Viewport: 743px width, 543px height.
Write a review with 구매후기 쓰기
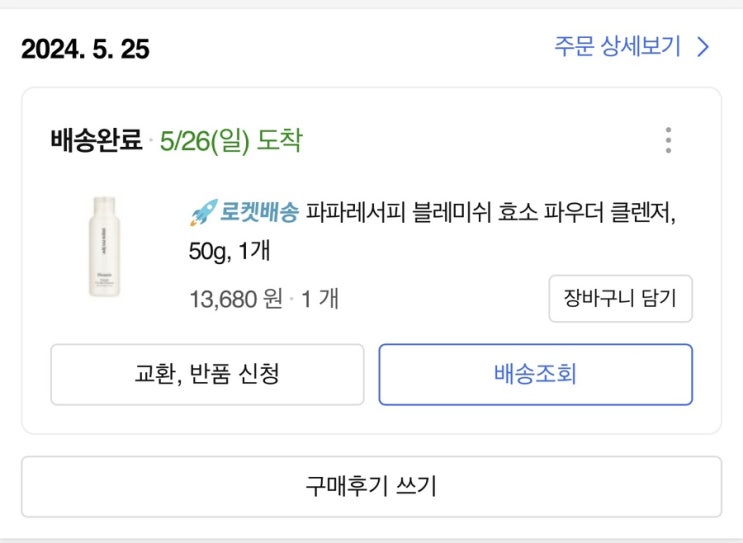click(x=371, y=487)
